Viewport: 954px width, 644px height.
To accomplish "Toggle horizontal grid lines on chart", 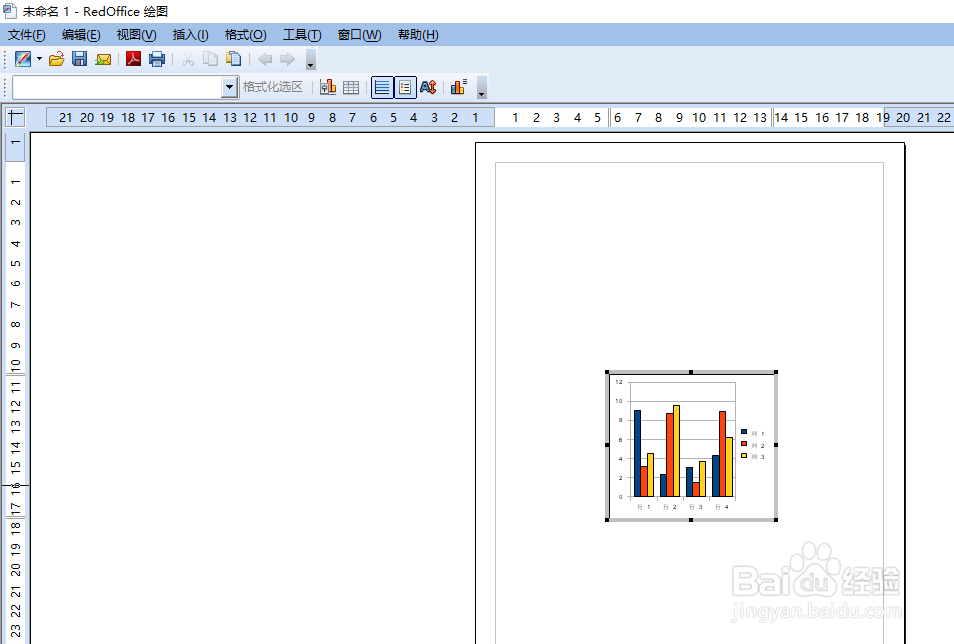I will pyautogui.click(x=382, y=88).
